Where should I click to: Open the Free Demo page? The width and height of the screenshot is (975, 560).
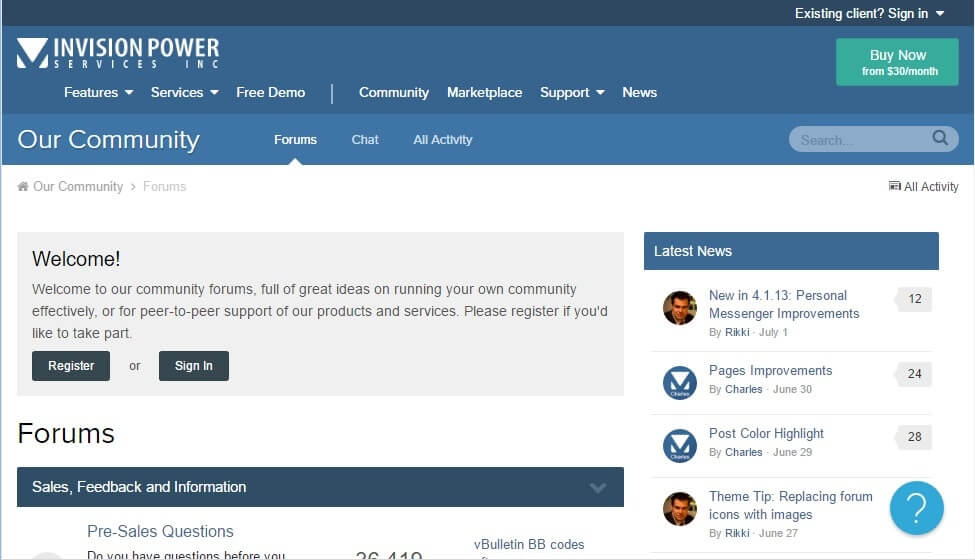click(270, 93)
